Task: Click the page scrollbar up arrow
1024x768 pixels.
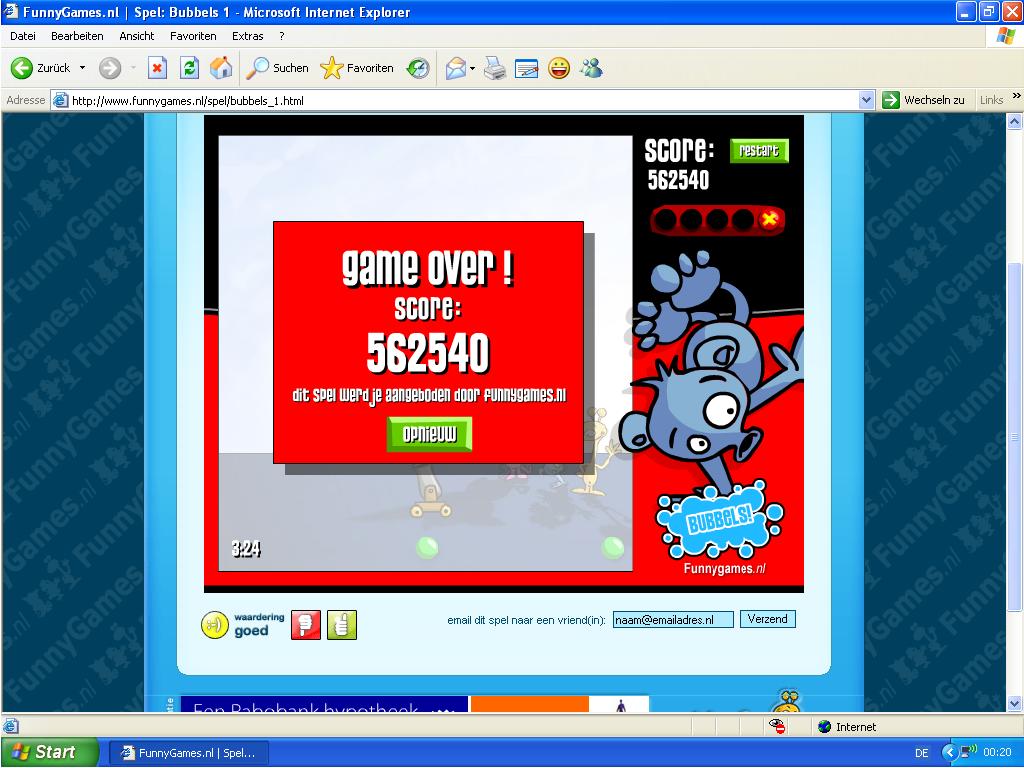Action: (x=1014, y=121)
